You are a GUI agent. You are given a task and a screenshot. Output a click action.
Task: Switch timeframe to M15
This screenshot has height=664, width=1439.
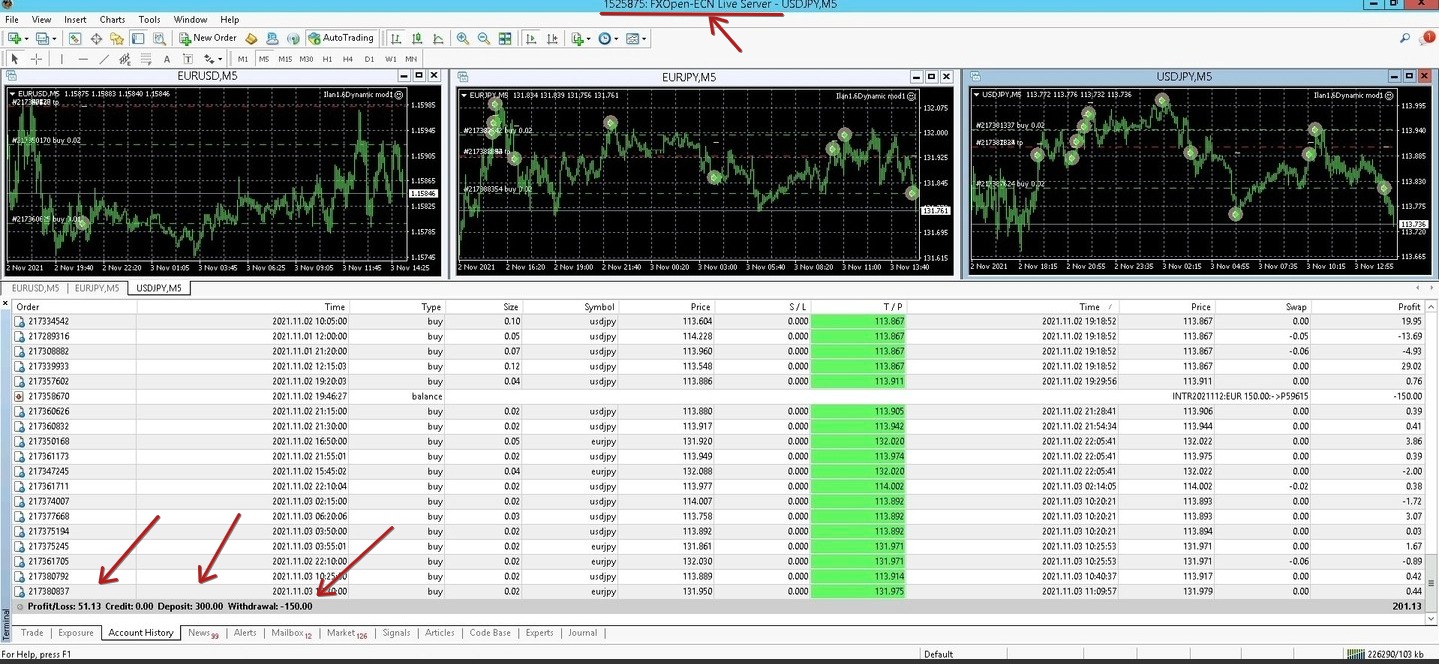(x=285, y=59)
